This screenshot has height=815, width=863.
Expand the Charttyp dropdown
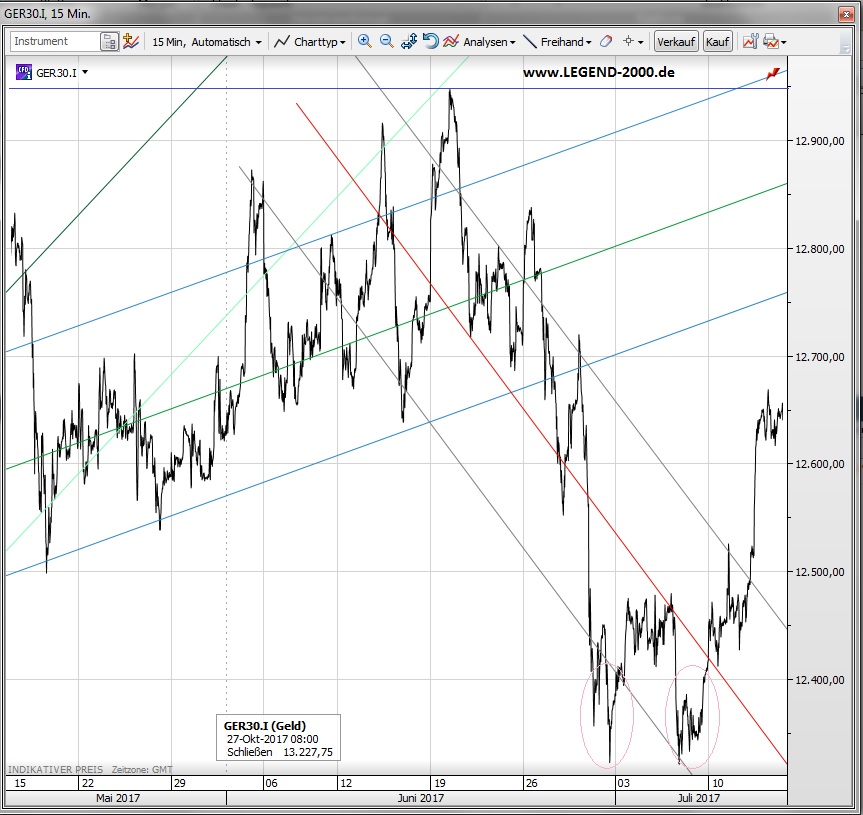click(x=311, y=42)
